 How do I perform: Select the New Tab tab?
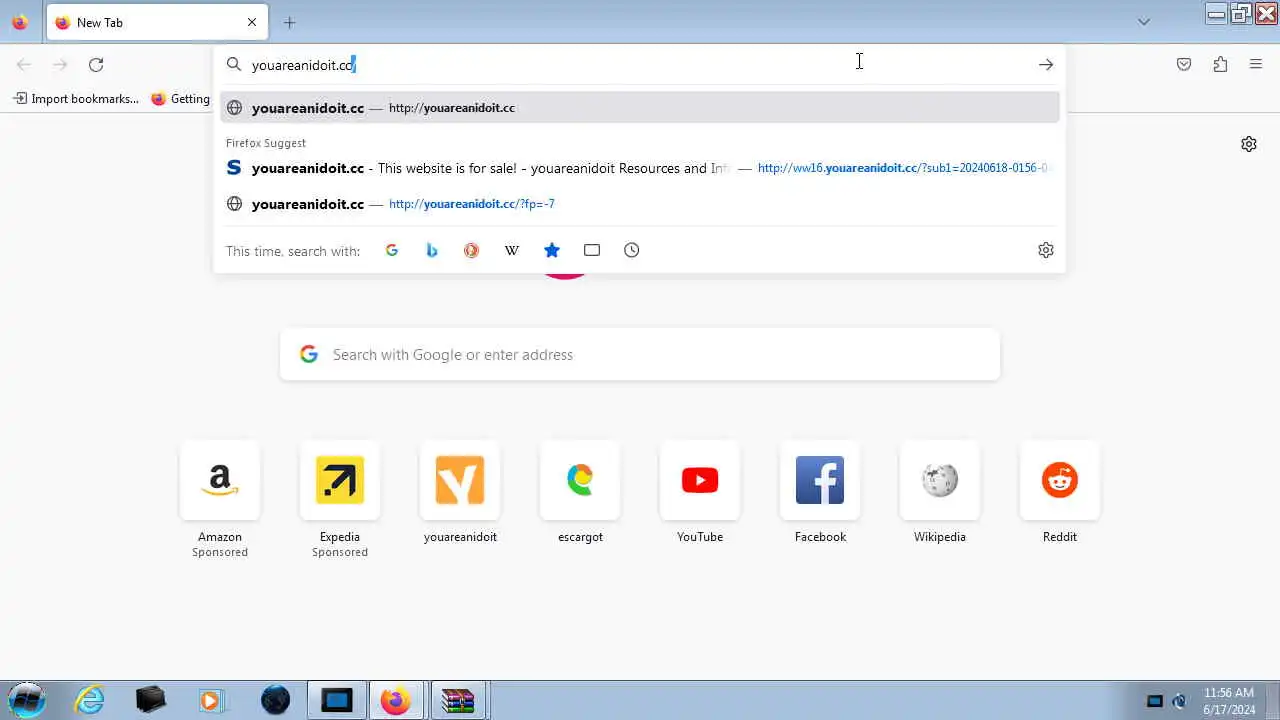157,22
